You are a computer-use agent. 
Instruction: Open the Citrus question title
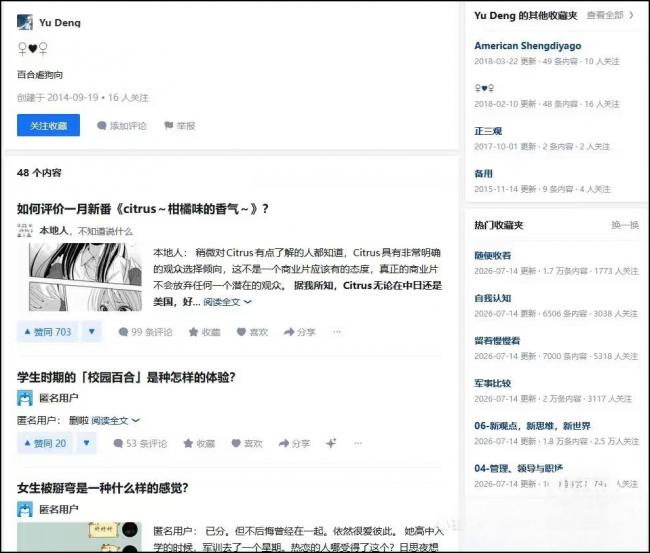point(143,209)
